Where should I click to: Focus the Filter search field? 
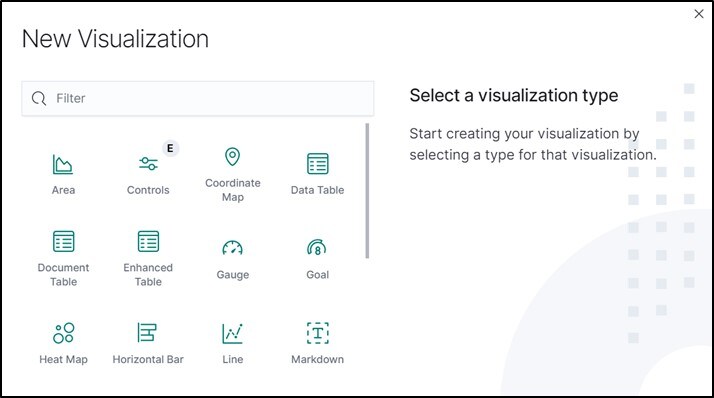pos(198,98)
